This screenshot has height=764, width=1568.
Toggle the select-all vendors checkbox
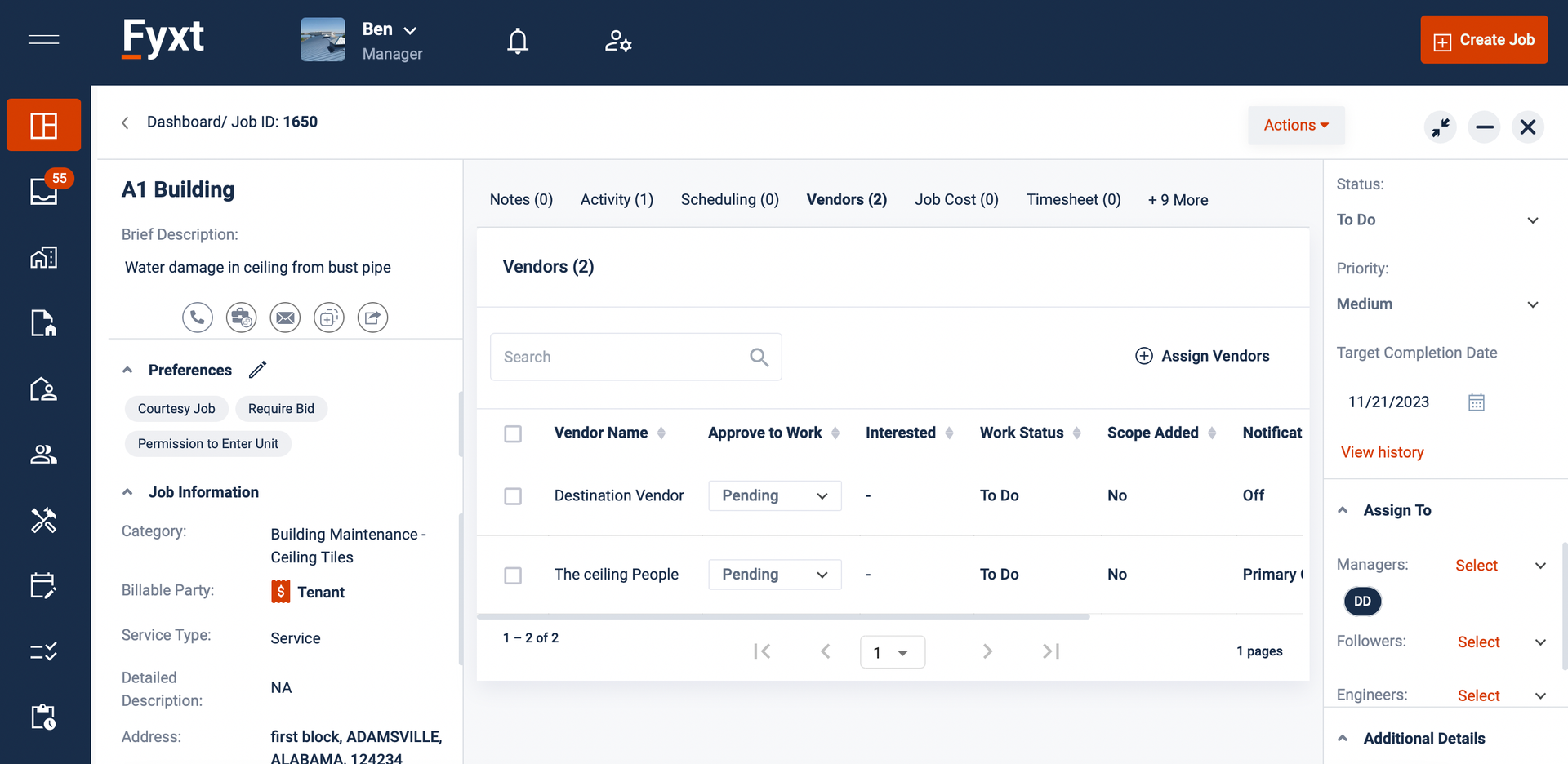pyautogui.click(x=513, y=433)
